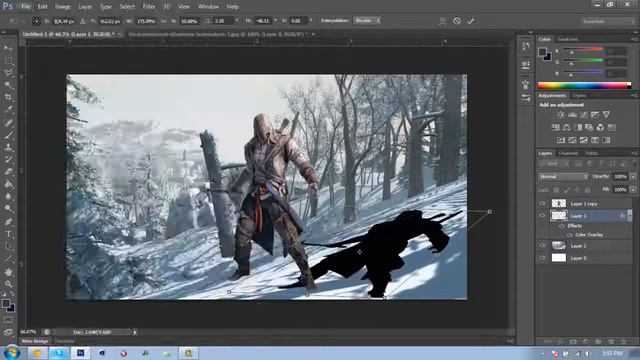Open the Window menu
640x360 pixels.
point(208,7)
